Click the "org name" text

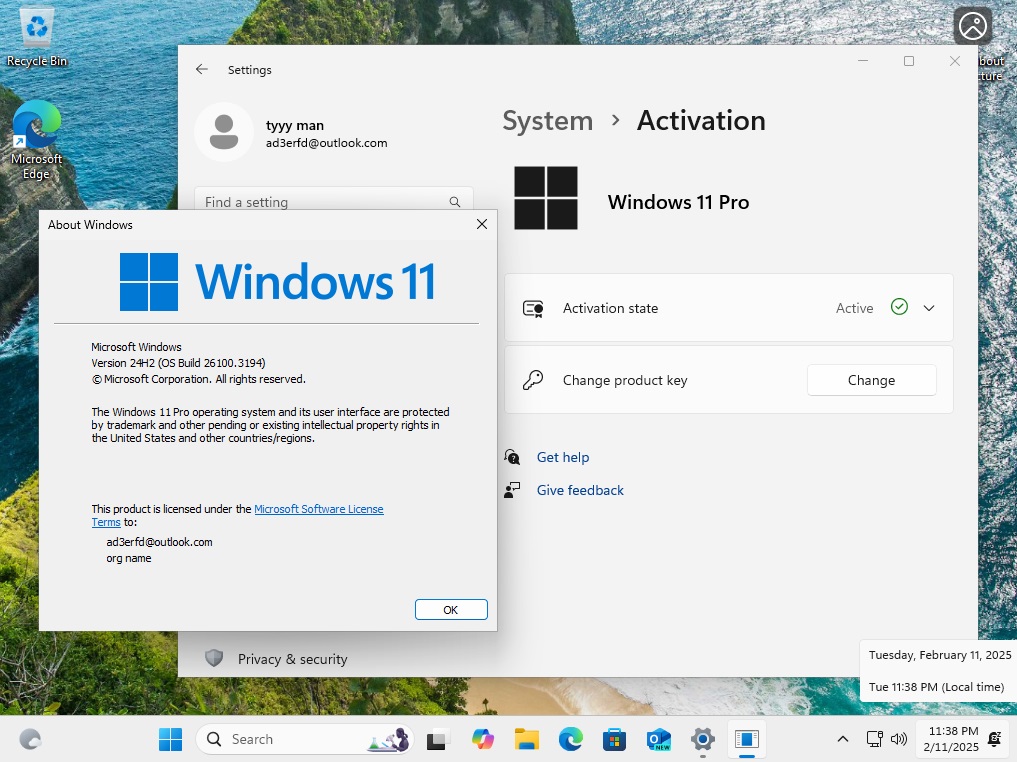tap(128, 558)
